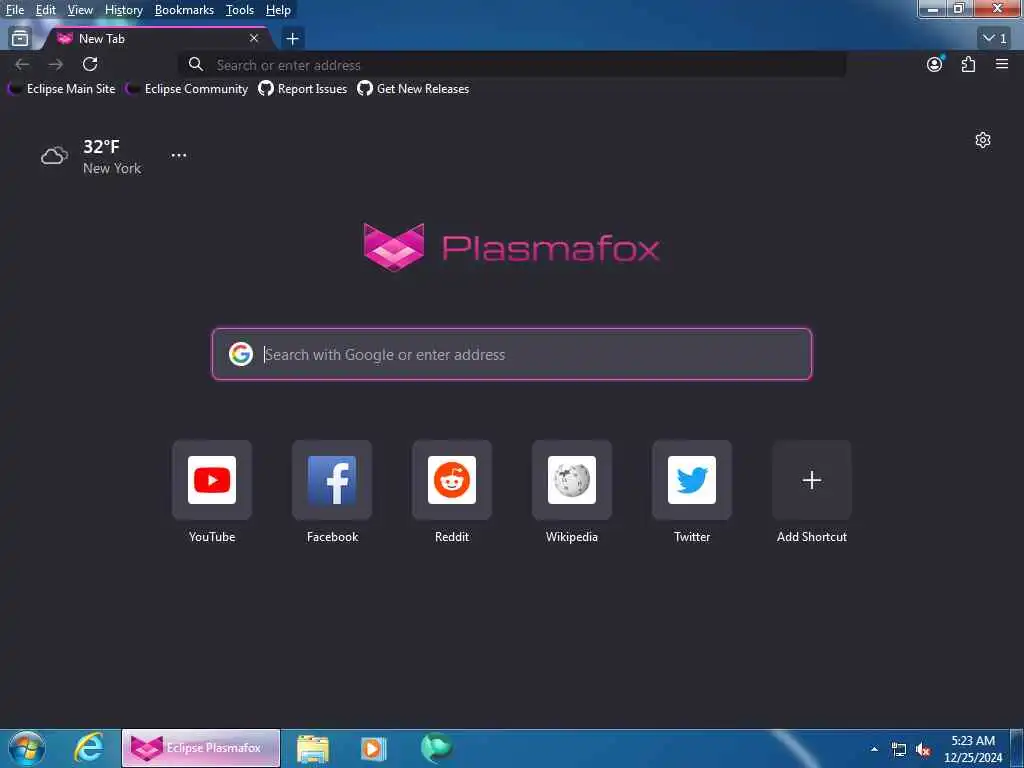1024x768 pixels.
Task: Open the Windows Start menu
Action: point(27,748)
